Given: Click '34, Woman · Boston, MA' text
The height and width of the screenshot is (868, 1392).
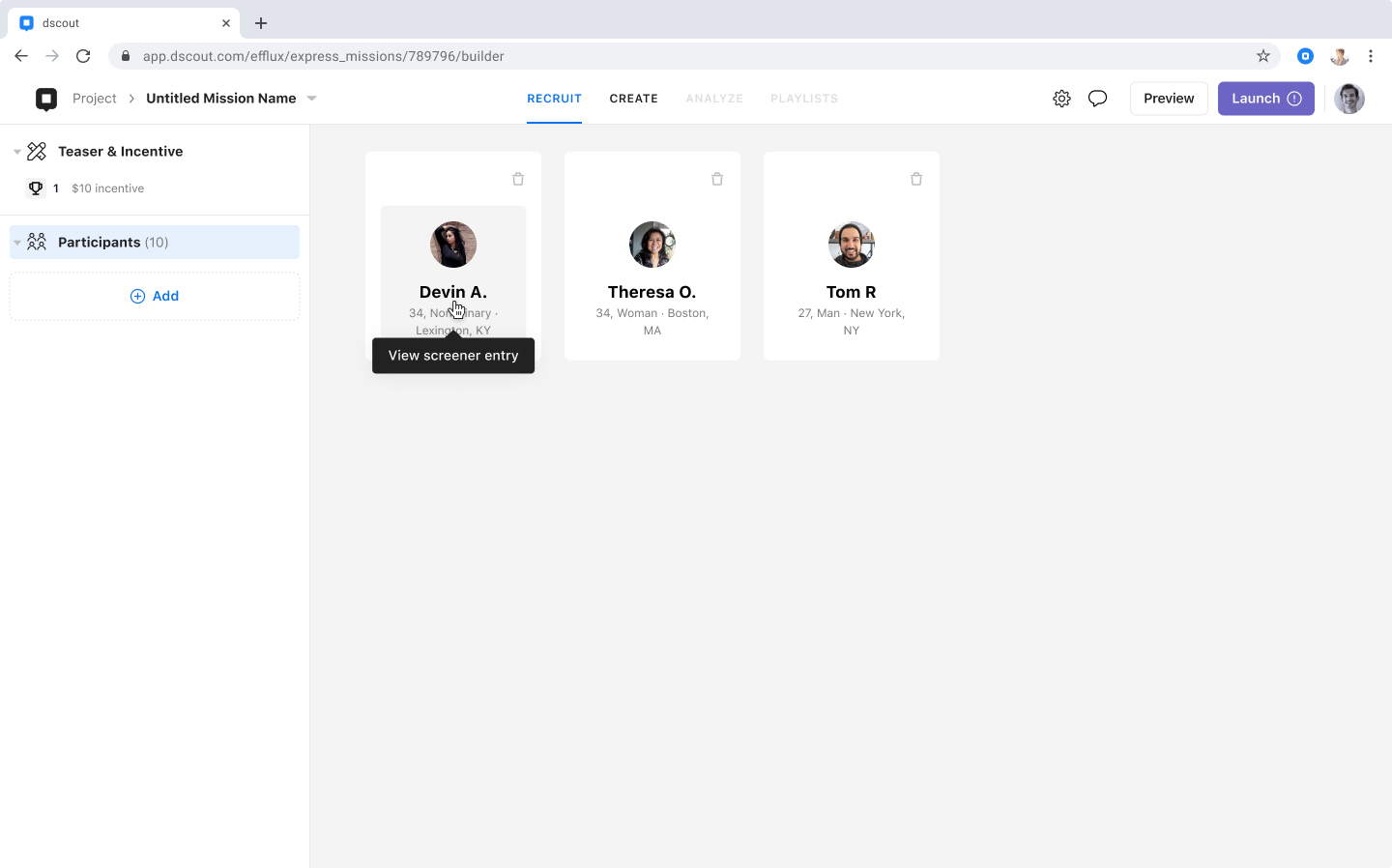Looking at the screenshot, I should click(x=652, y=322).
